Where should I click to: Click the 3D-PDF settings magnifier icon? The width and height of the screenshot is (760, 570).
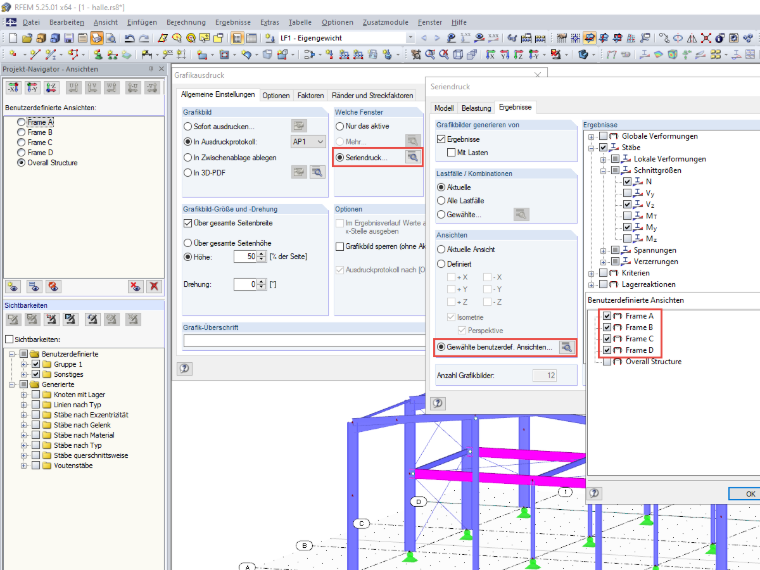[317, 172]
